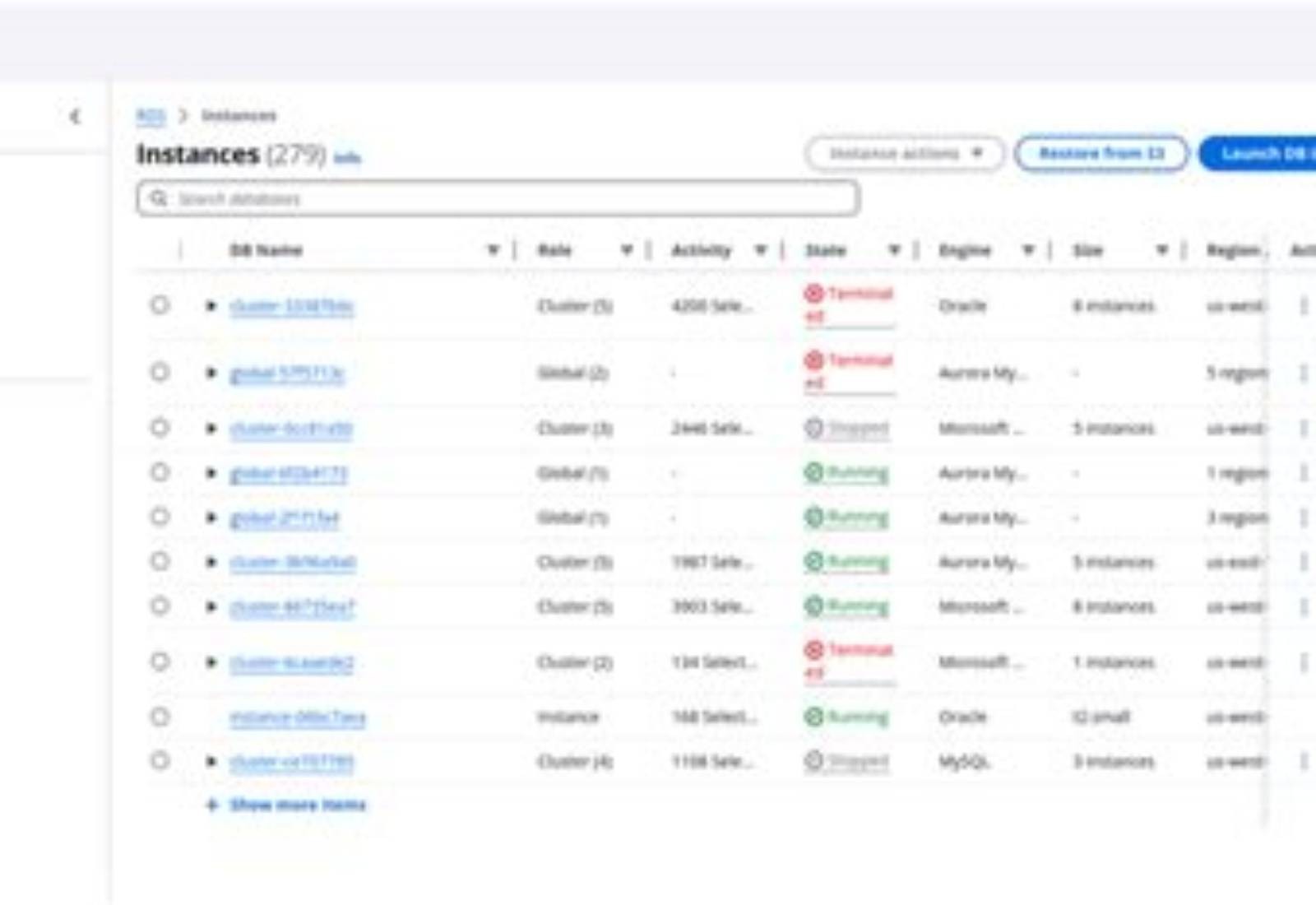This screenshot has width=1316, height=905.
Task: Collapse the sidebar with the left chevron
Action: click(x=75, y=116)
